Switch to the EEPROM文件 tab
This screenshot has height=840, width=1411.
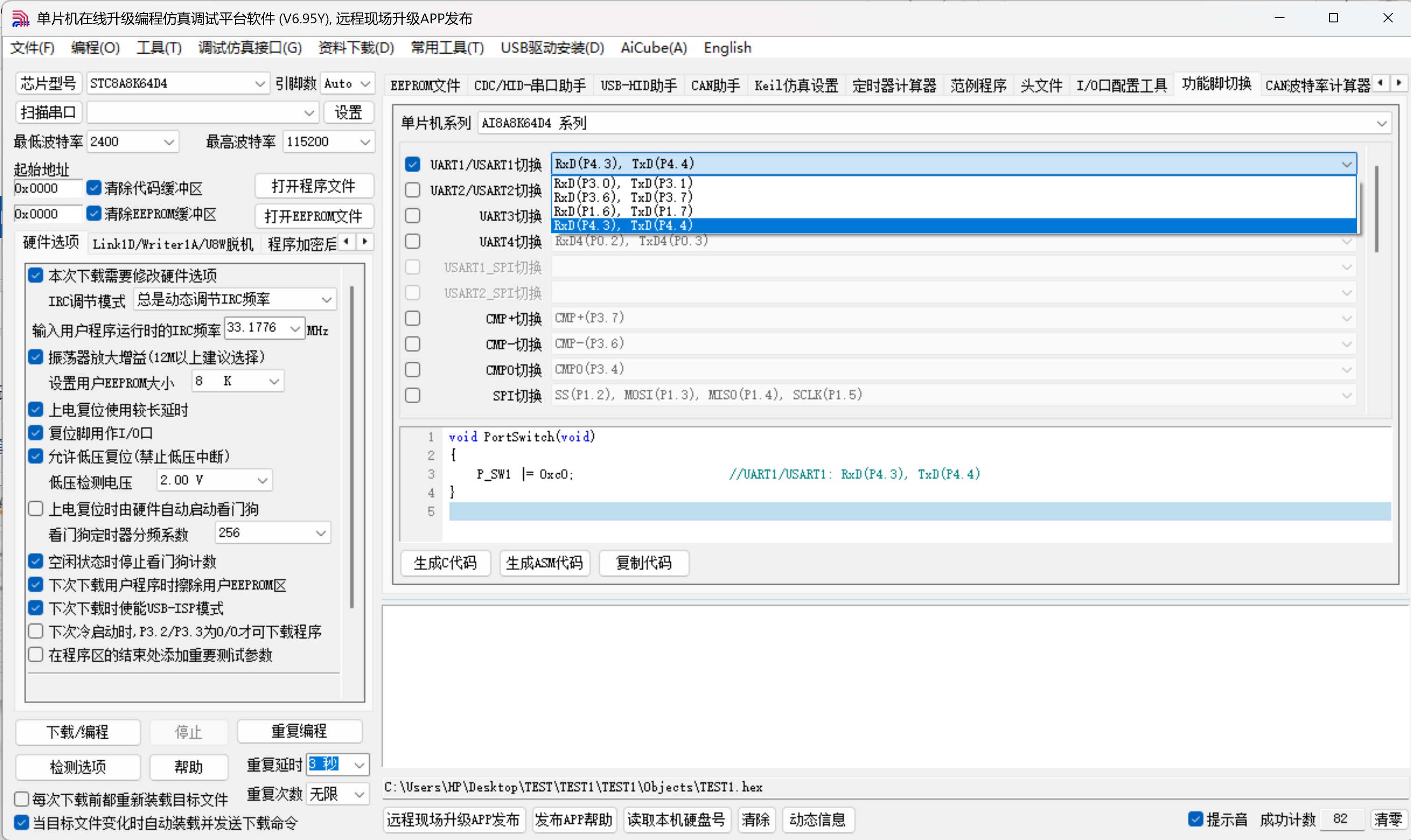pyautogui.click(x=425, y=85)
